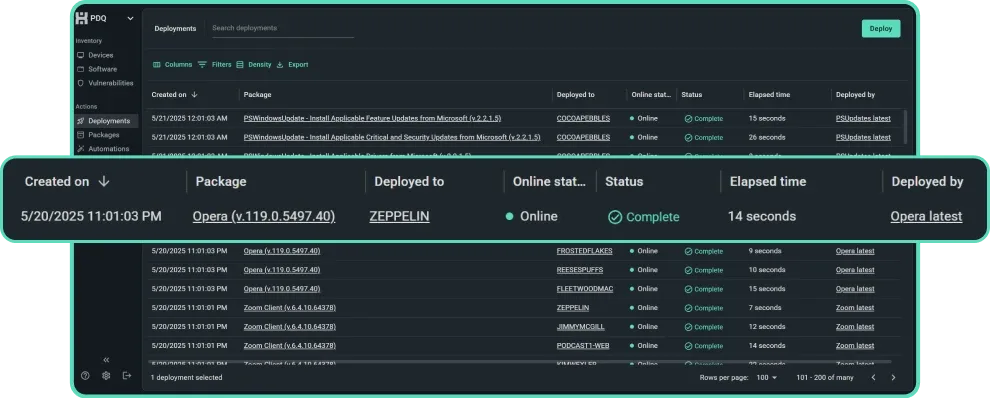The width and height of the screenshot is (990, 398).
Task: Open Opera latest in the FROSTEDFLAKES row
Action: click(855, 251)
